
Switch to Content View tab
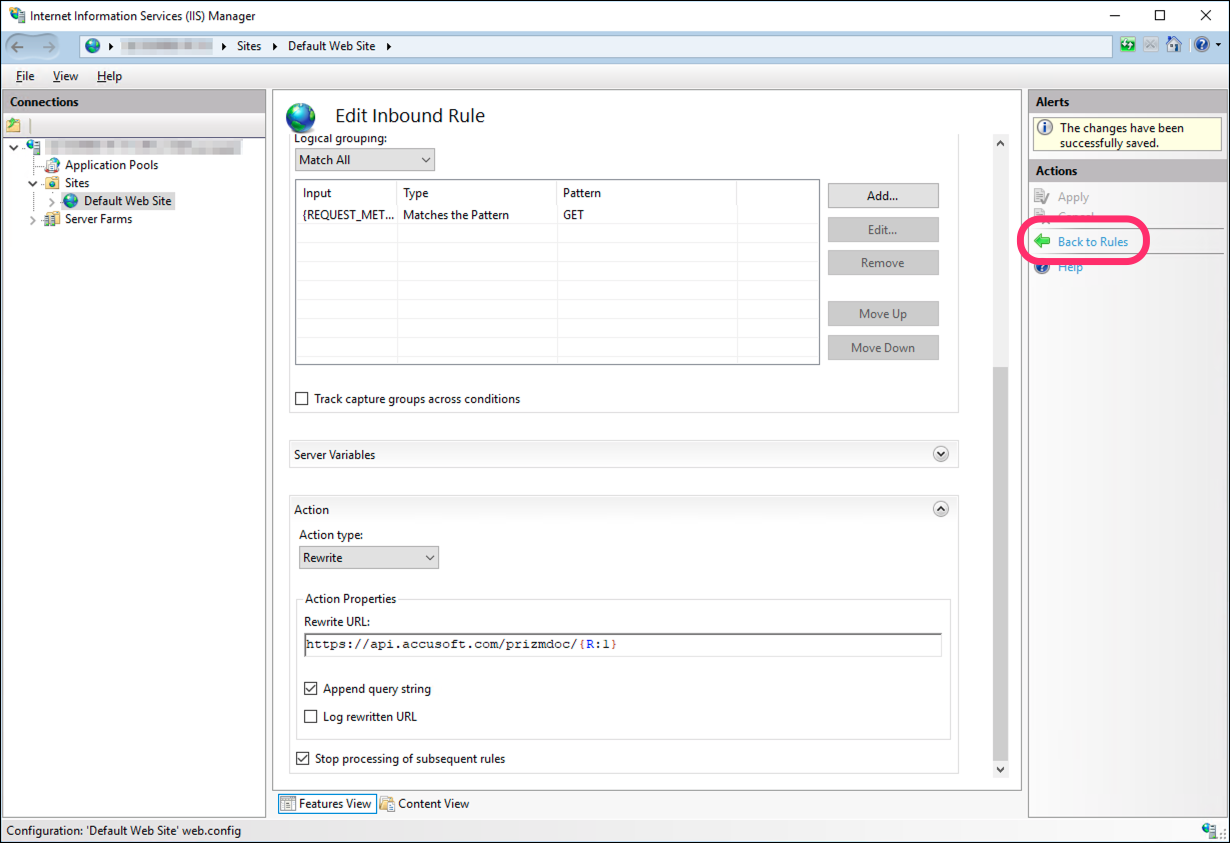424,804
